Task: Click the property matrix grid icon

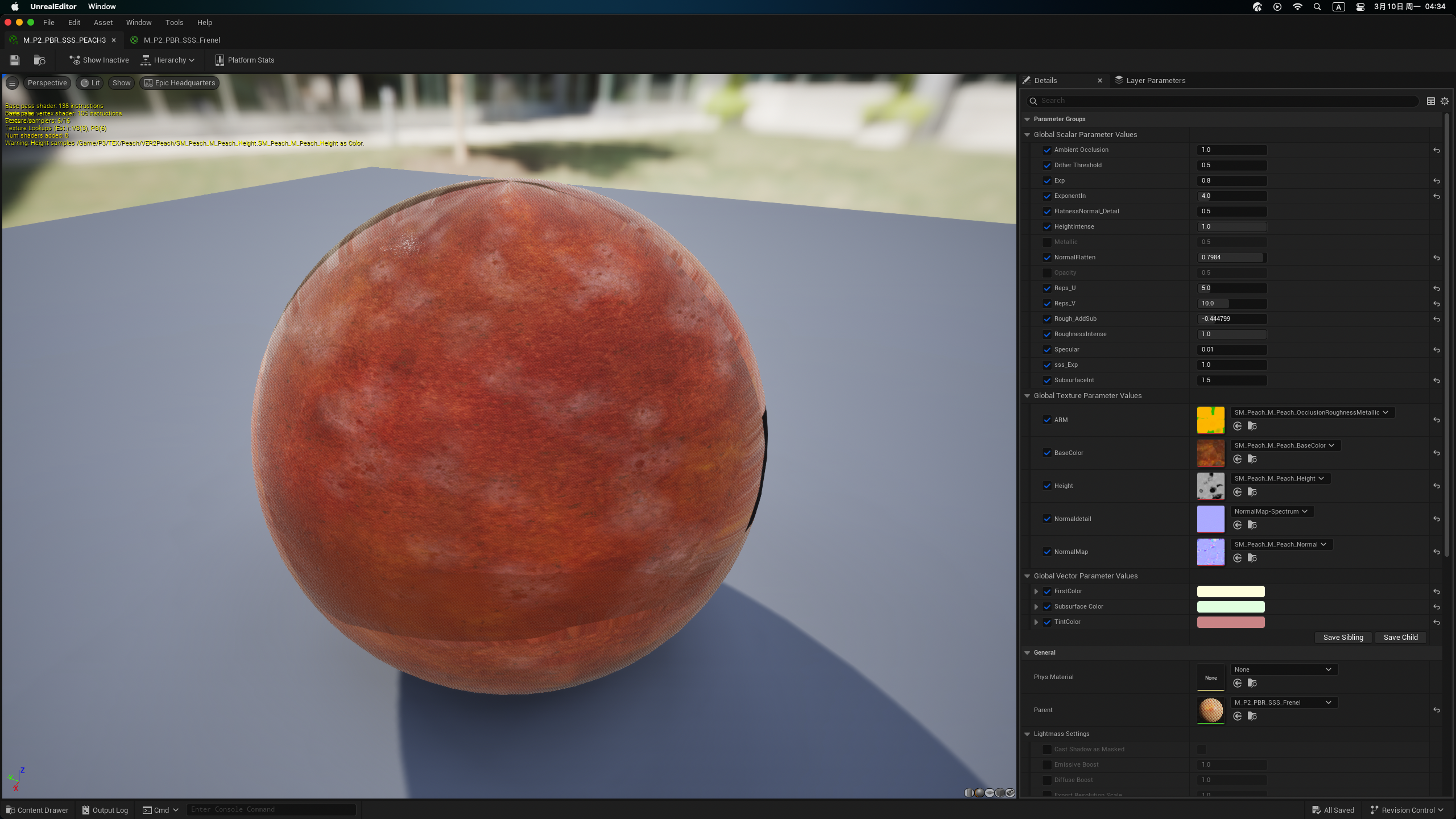Action: (1431, 101)
